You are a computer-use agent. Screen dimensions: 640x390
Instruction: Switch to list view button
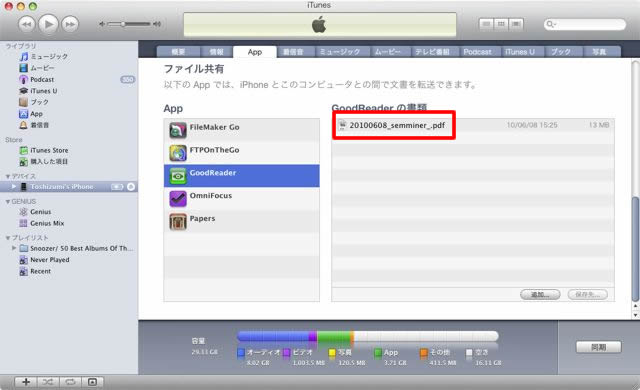pos(486,24)
